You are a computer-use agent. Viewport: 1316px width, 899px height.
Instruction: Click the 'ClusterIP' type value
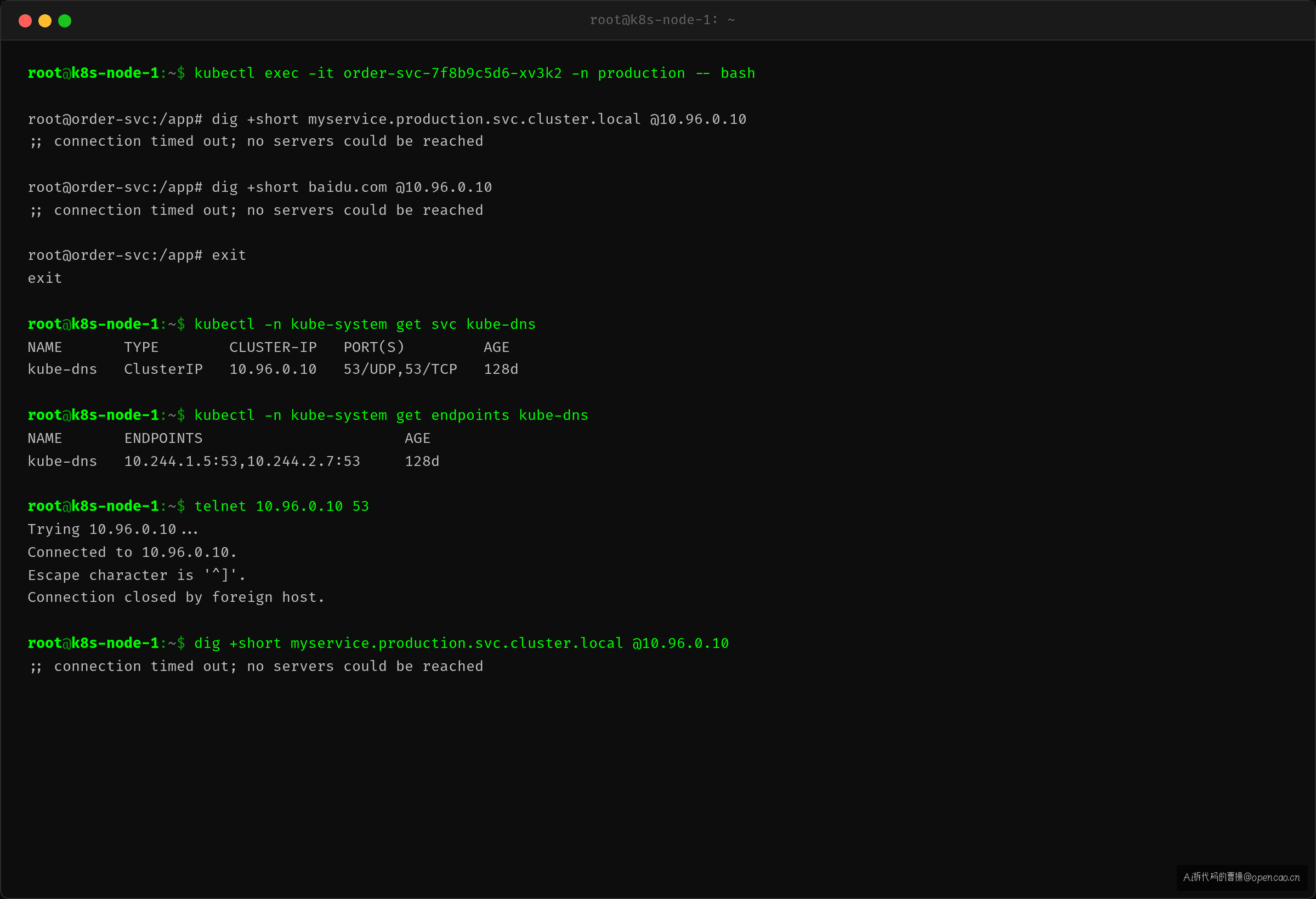click(163, 369)
